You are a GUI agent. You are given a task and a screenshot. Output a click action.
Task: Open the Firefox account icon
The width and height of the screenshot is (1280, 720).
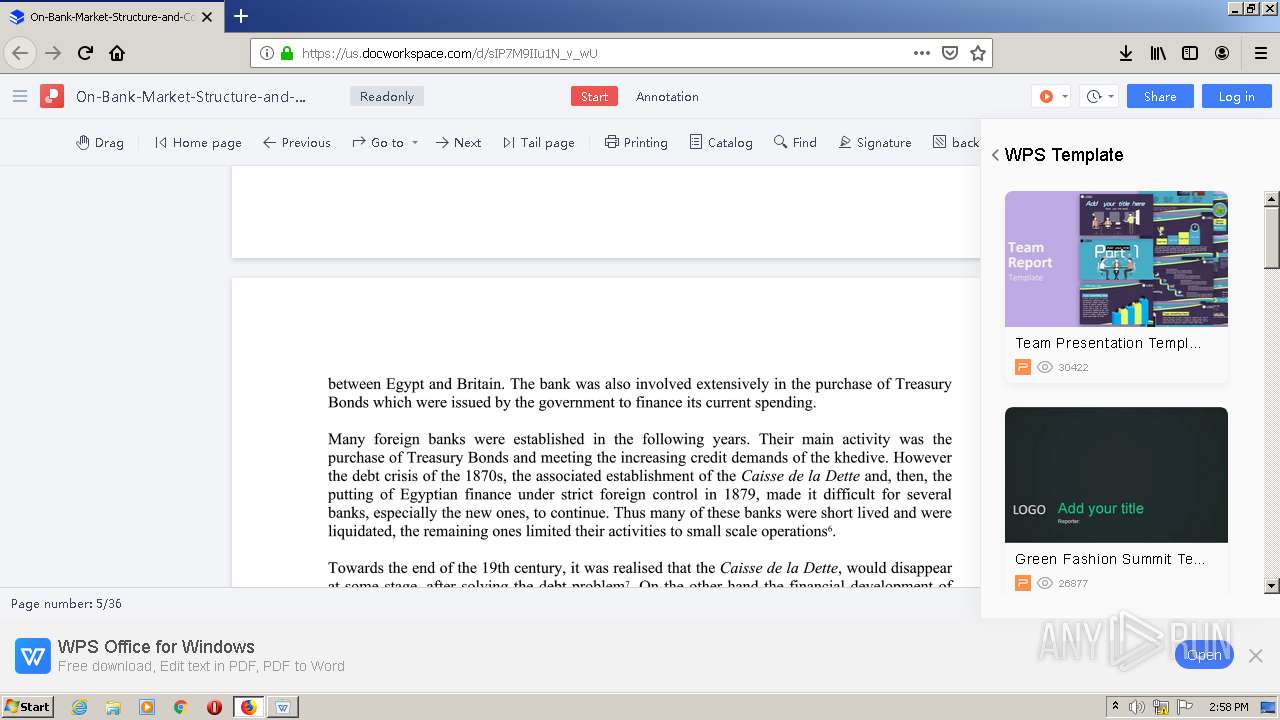click(1222, 53)
